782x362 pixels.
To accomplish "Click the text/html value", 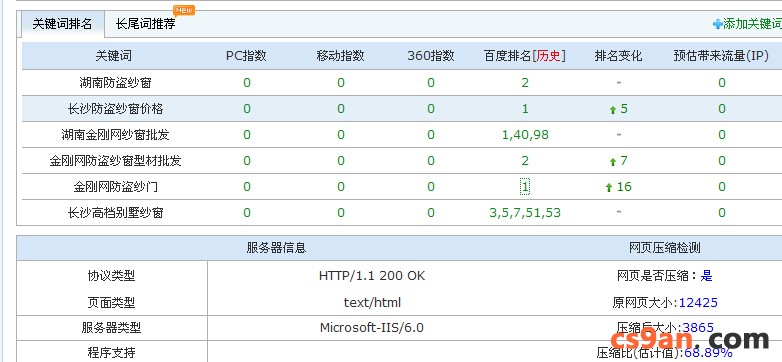I will (x=372, y=303).
